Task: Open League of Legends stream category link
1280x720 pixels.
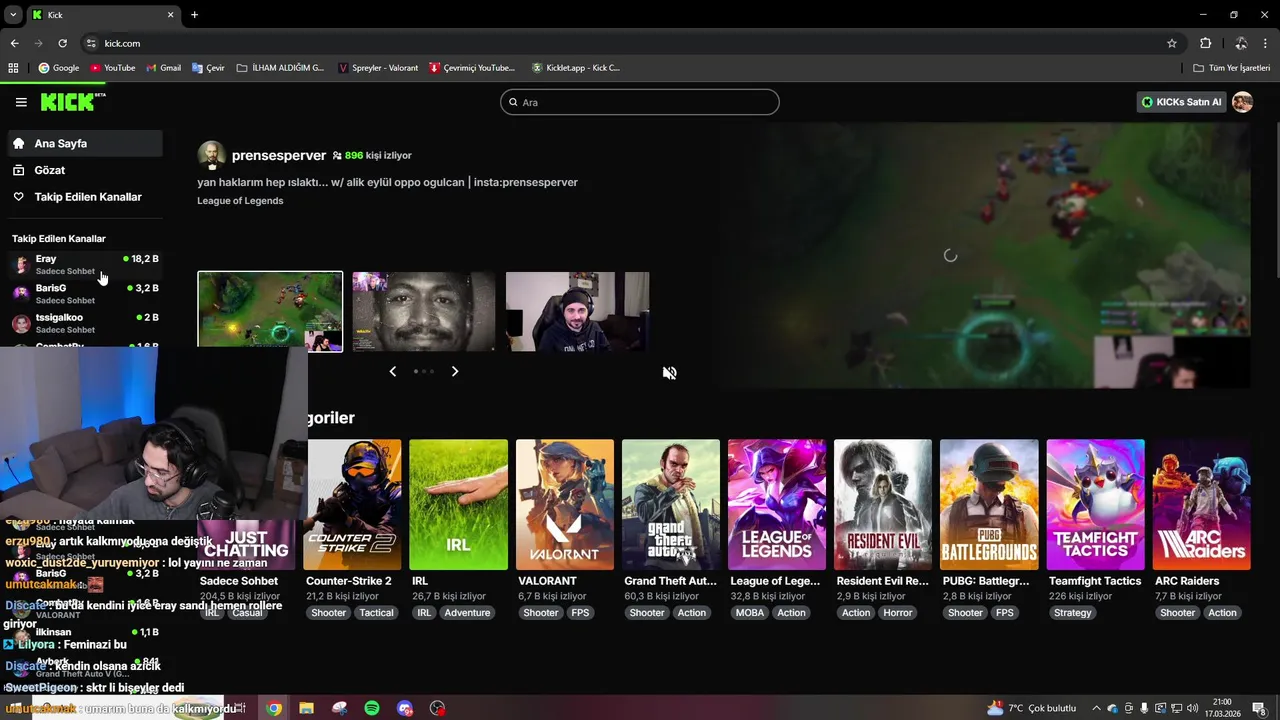Action: pos(240,201)
